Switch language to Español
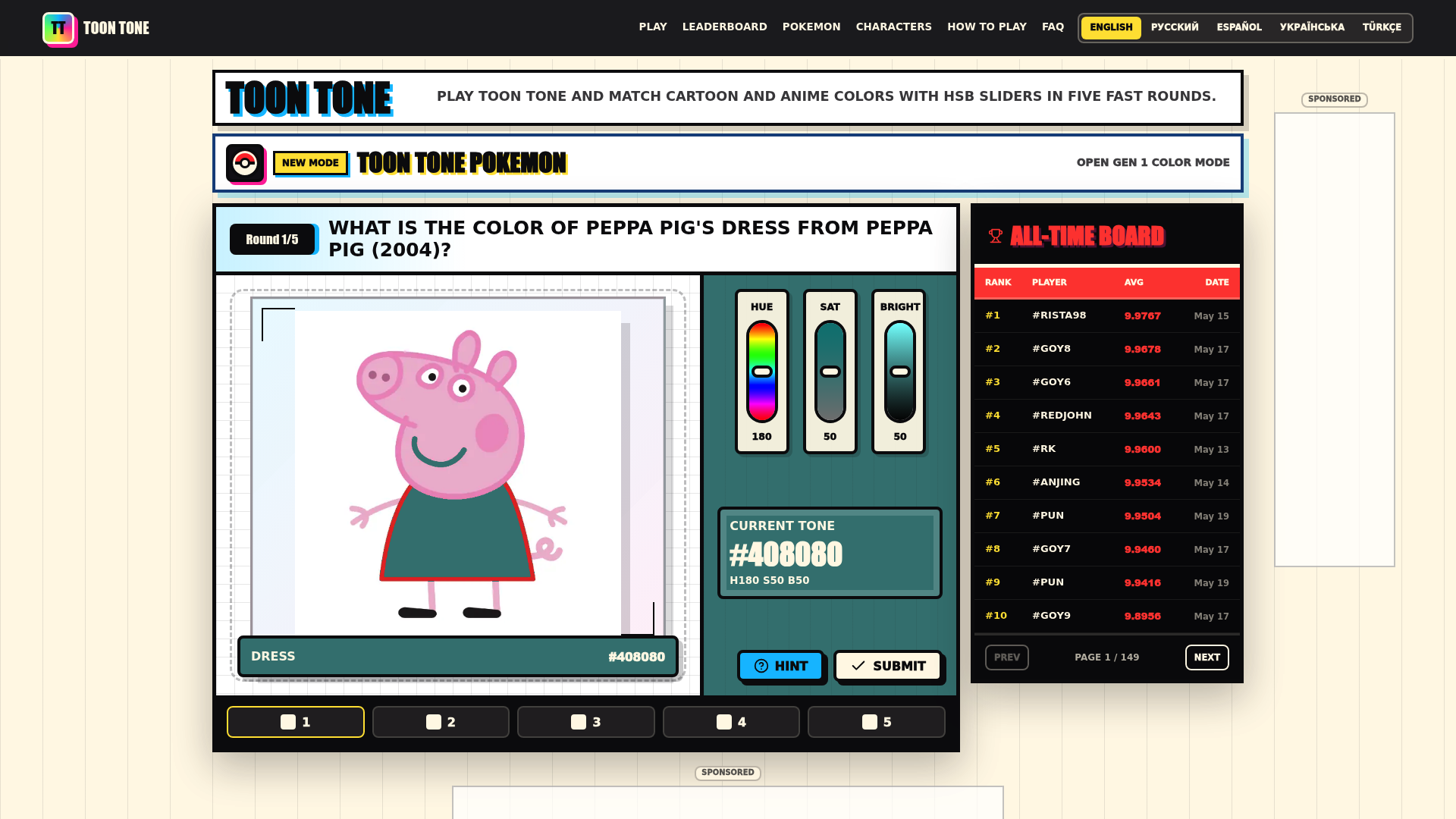The image size is (1456, 819). point(1239,27)
